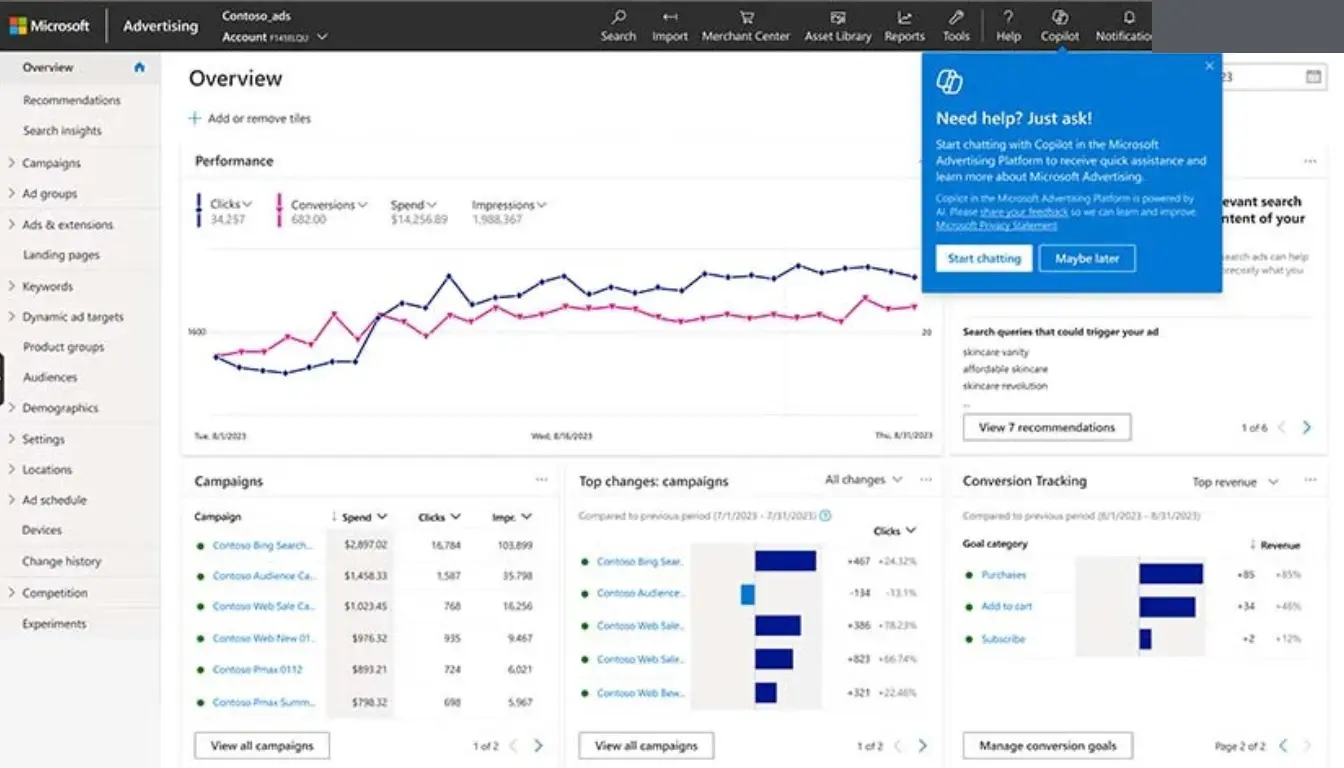Screen dimensions: 1344x768
Task: Click the Start chatting button
Action: (983, 258)
